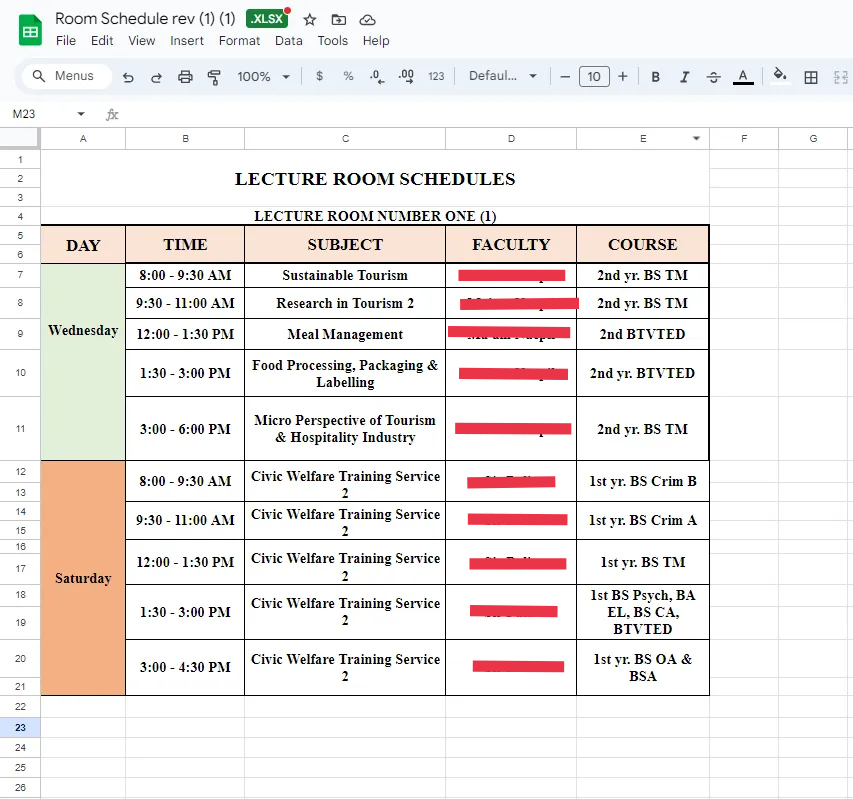Open the text color picker

click(743, 77)
